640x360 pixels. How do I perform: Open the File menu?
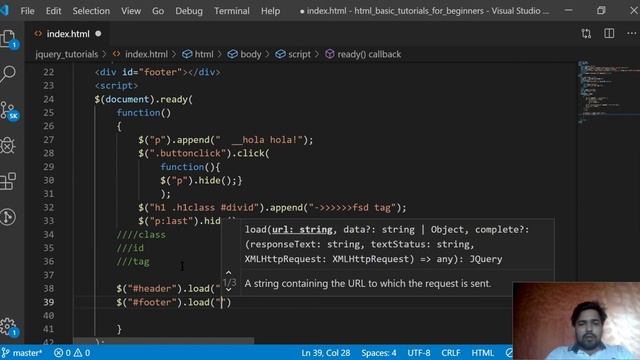(x=27, y=11)
